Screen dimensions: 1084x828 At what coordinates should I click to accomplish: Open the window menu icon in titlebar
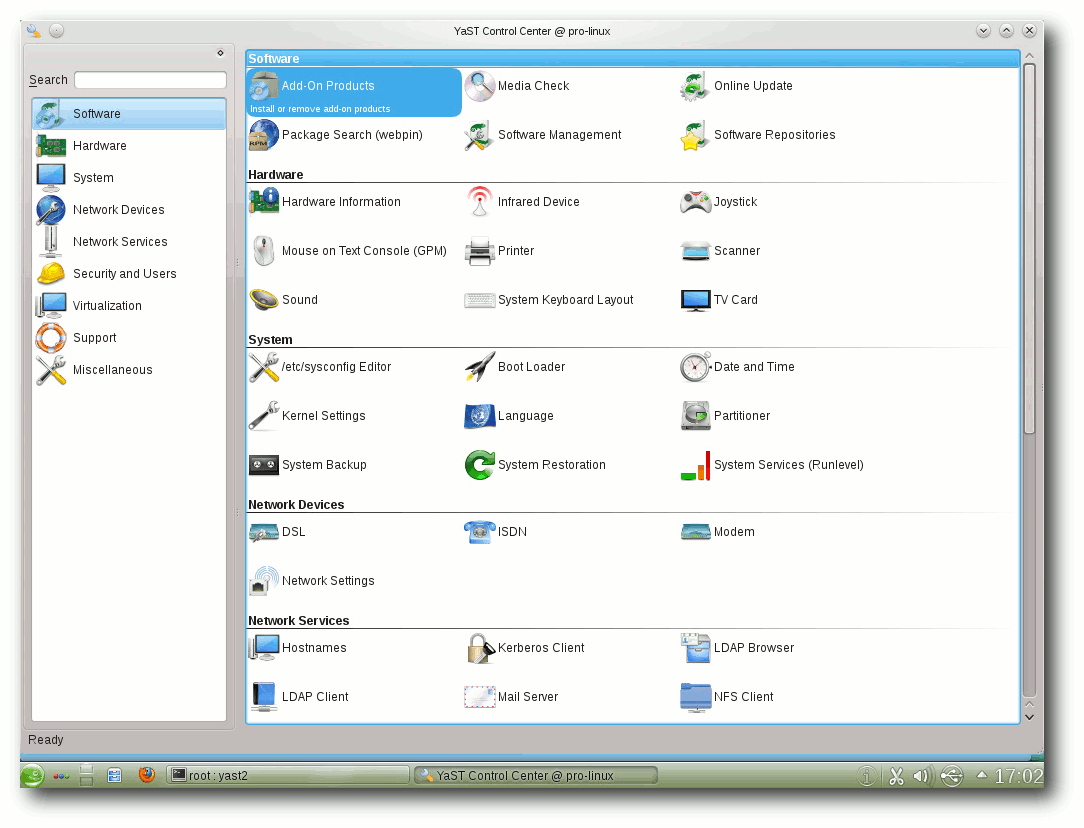click(x=34, y=30)
